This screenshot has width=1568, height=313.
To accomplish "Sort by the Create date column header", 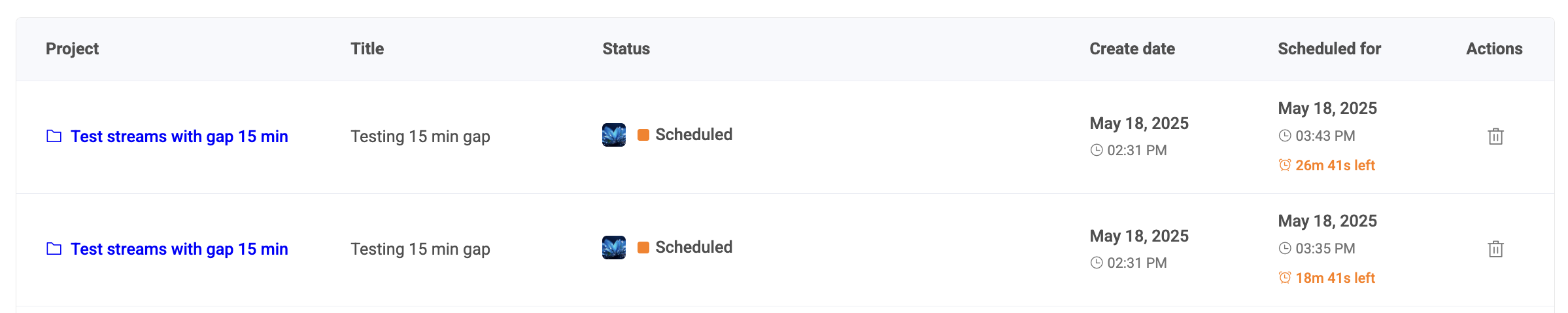I will click(x=1132, y=48).
